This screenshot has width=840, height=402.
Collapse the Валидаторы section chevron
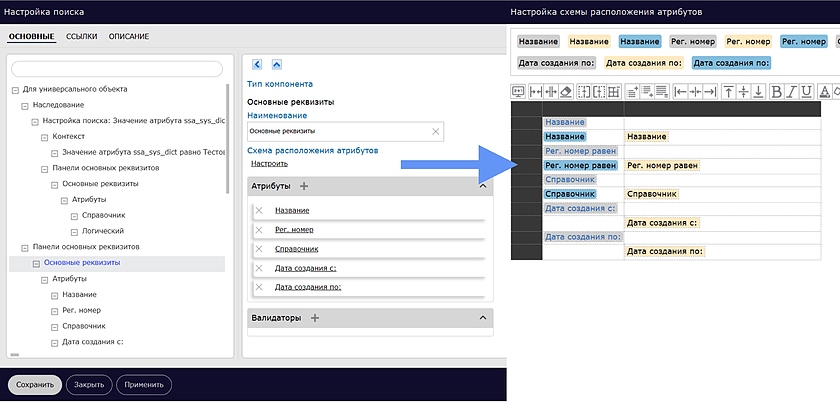(483, 318)
